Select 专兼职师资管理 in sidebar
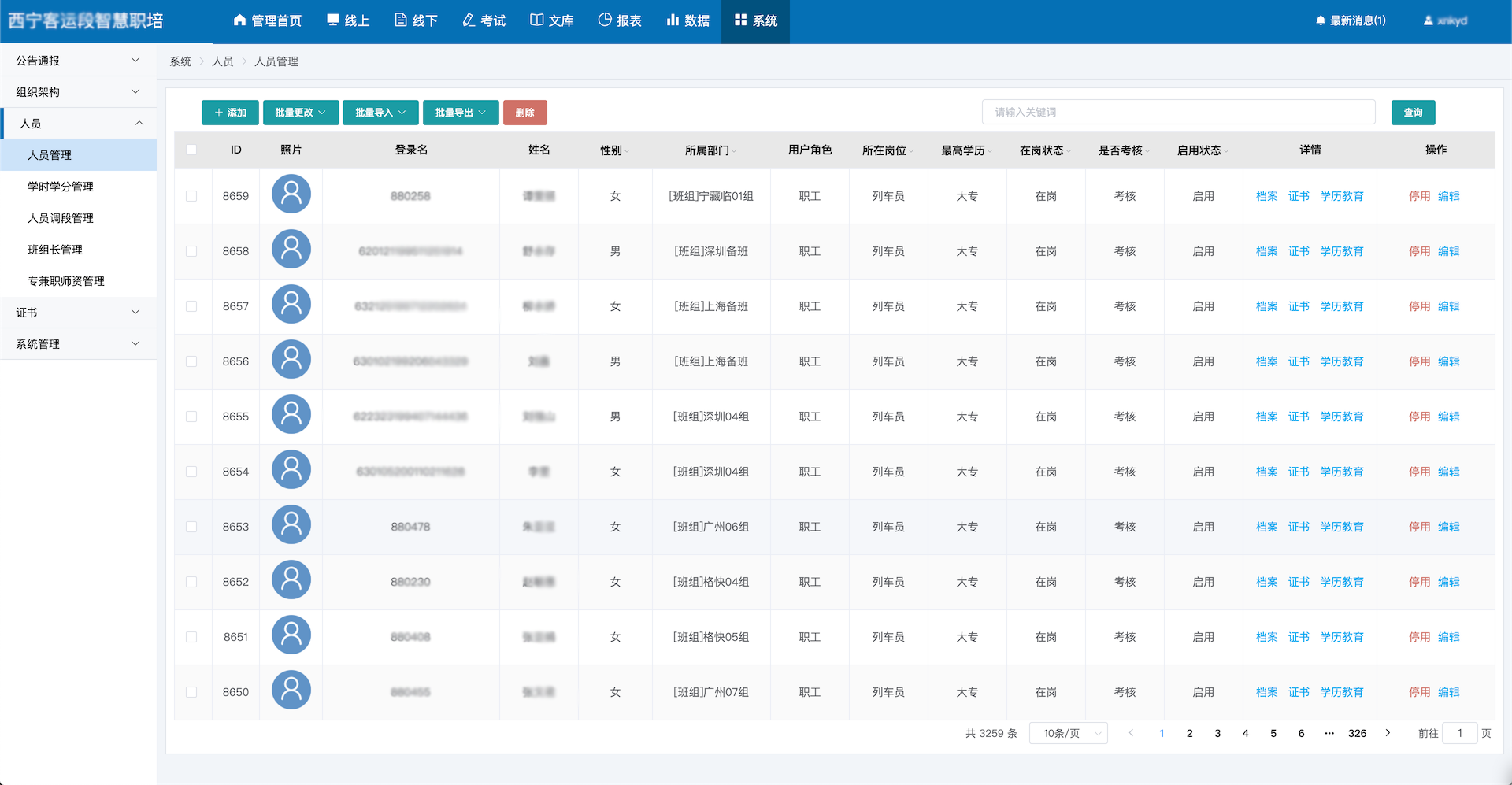1512x785 pixels. point(66,281)
